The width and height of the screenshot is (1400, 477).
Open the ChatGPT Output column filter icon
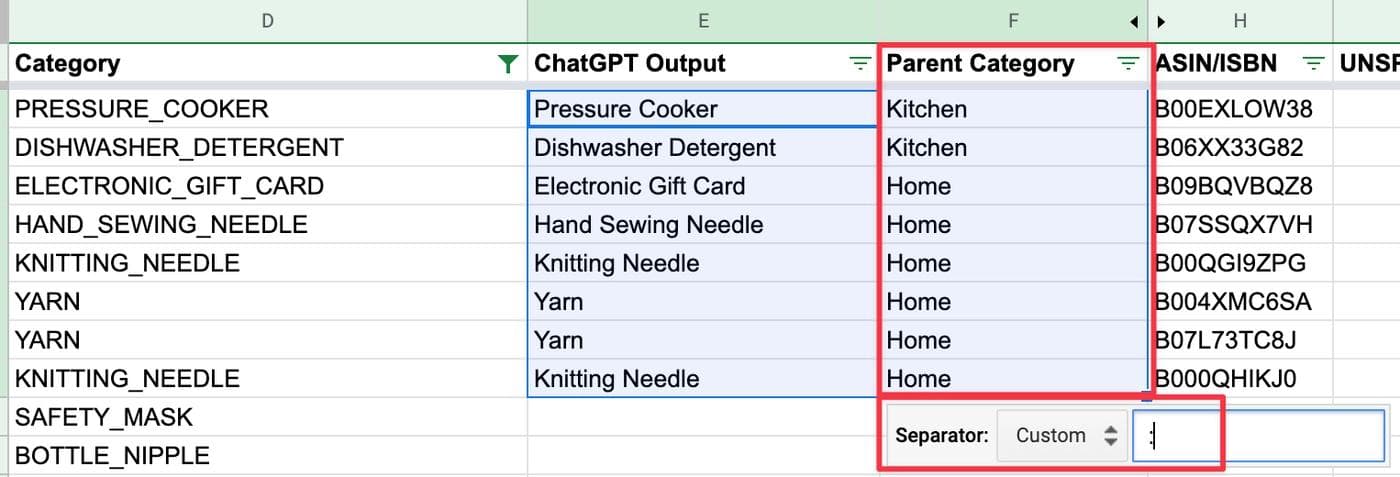tap(859, 64)
